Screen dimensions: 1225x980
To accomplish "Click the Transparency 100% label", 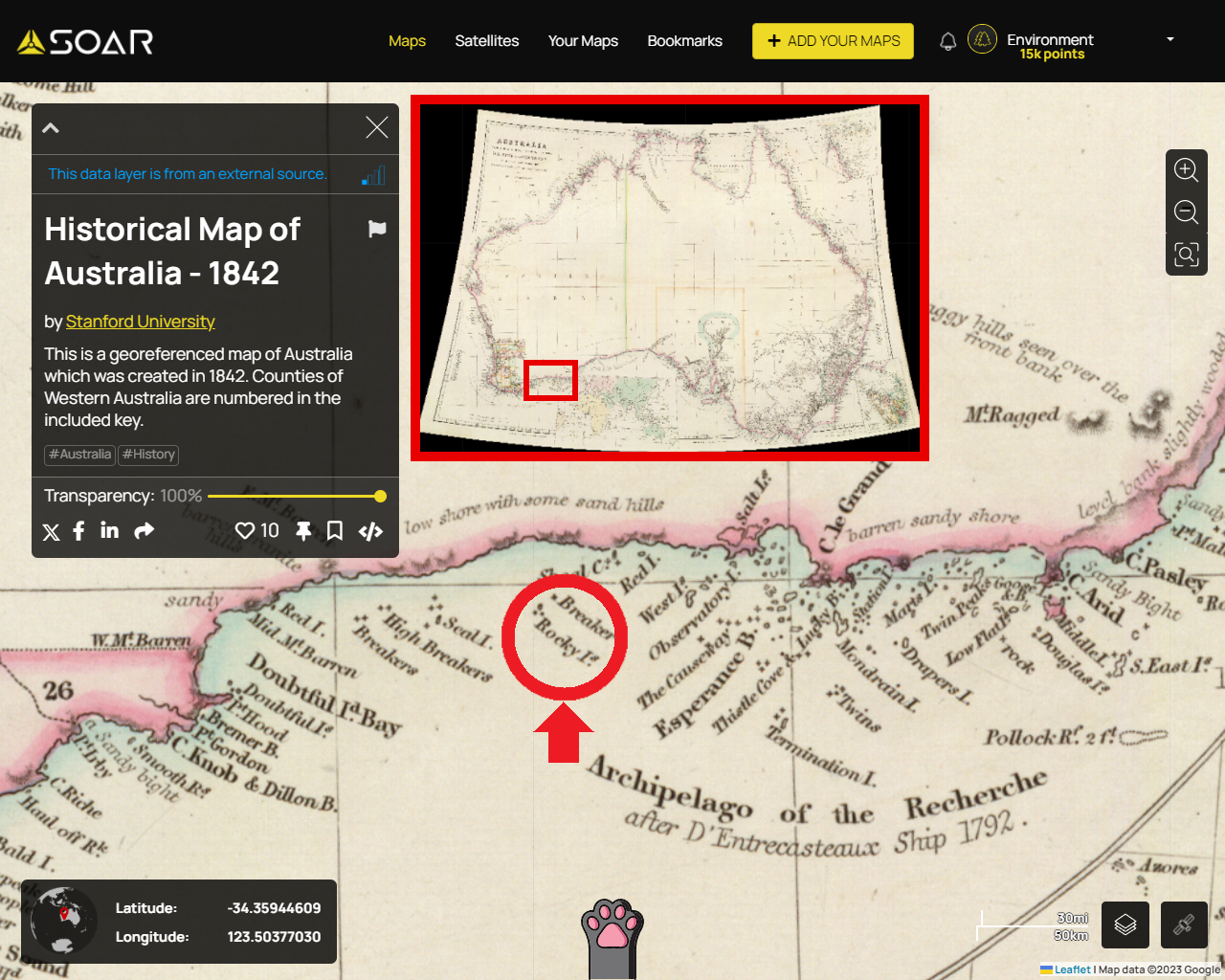I will pyautogui.click(x=123, y=496).
